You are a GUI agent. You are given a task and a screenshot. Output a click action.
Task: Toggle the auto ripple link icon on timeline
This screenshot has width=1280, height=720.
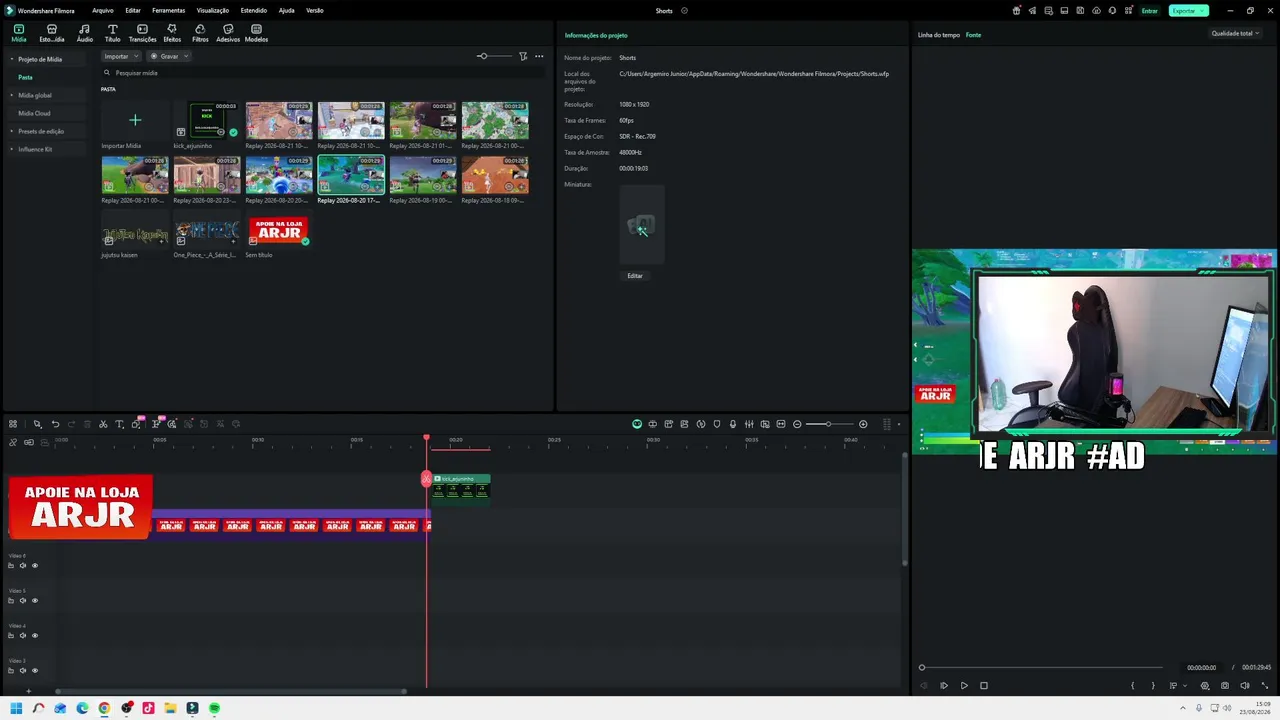[x=29, y=442]
